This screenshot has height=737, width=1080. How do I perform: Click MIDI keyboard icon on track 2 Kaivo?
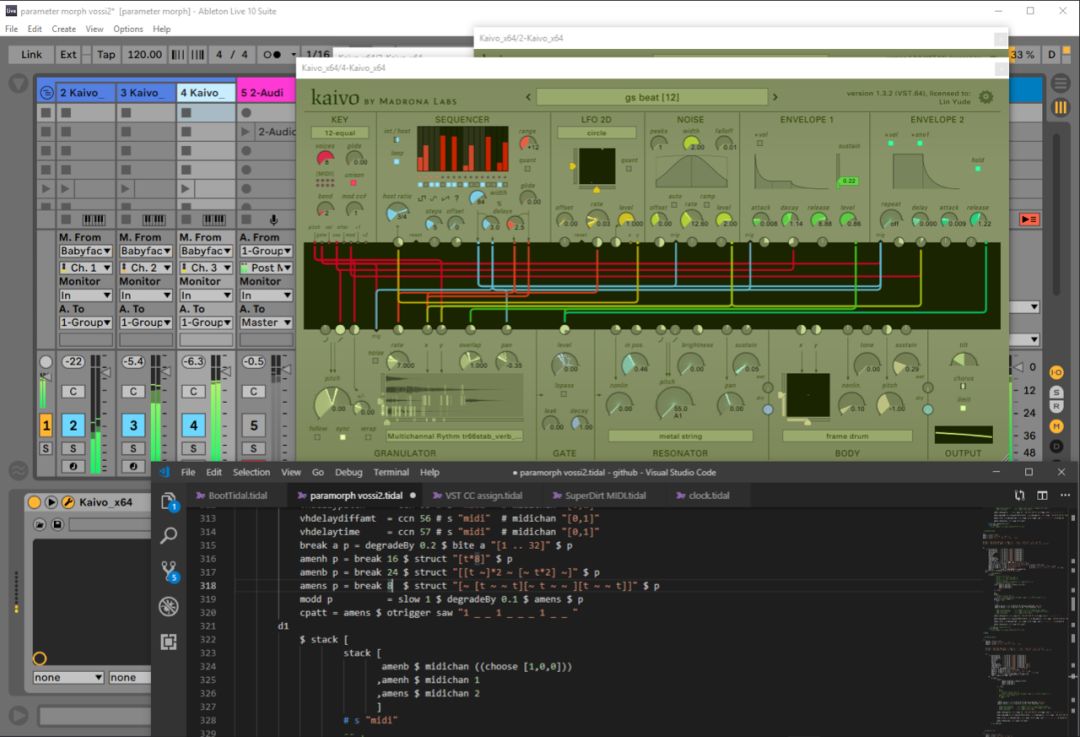(94, 220)
